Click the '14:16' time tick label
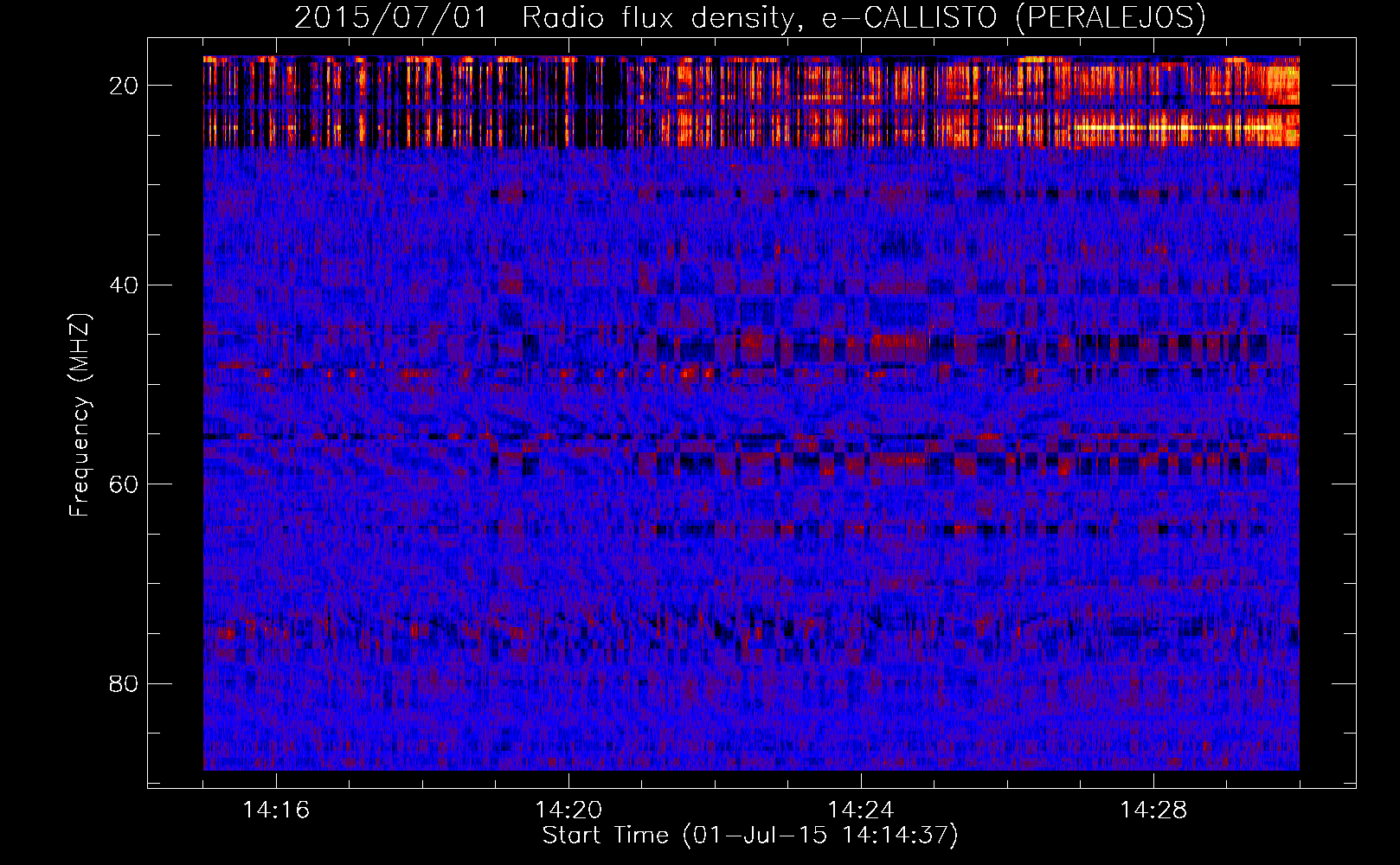The height and width of the screenshot is (865, 1400). (276, 810)
